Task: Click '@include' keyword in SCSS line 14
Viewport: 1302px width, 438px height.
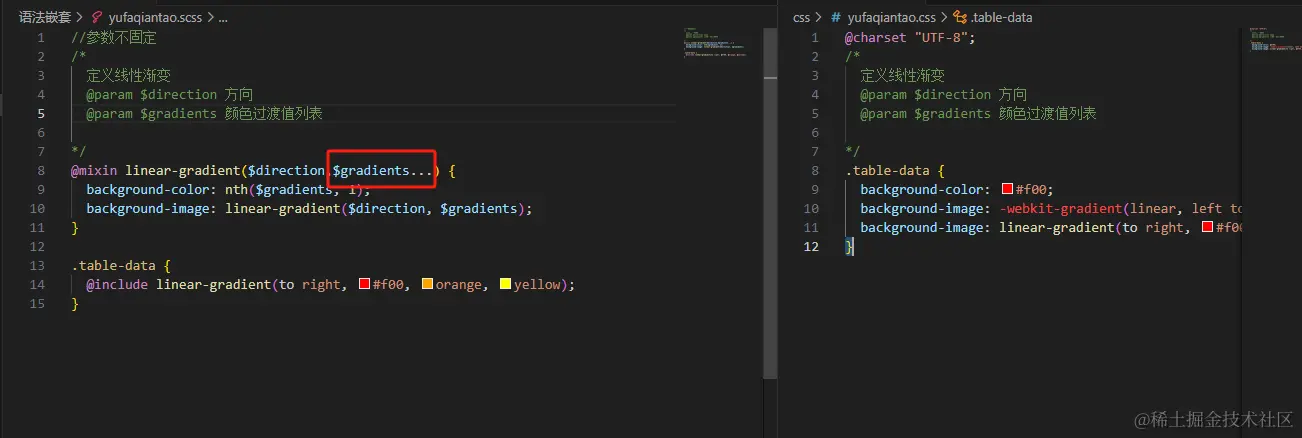Action: click(117, 284)
